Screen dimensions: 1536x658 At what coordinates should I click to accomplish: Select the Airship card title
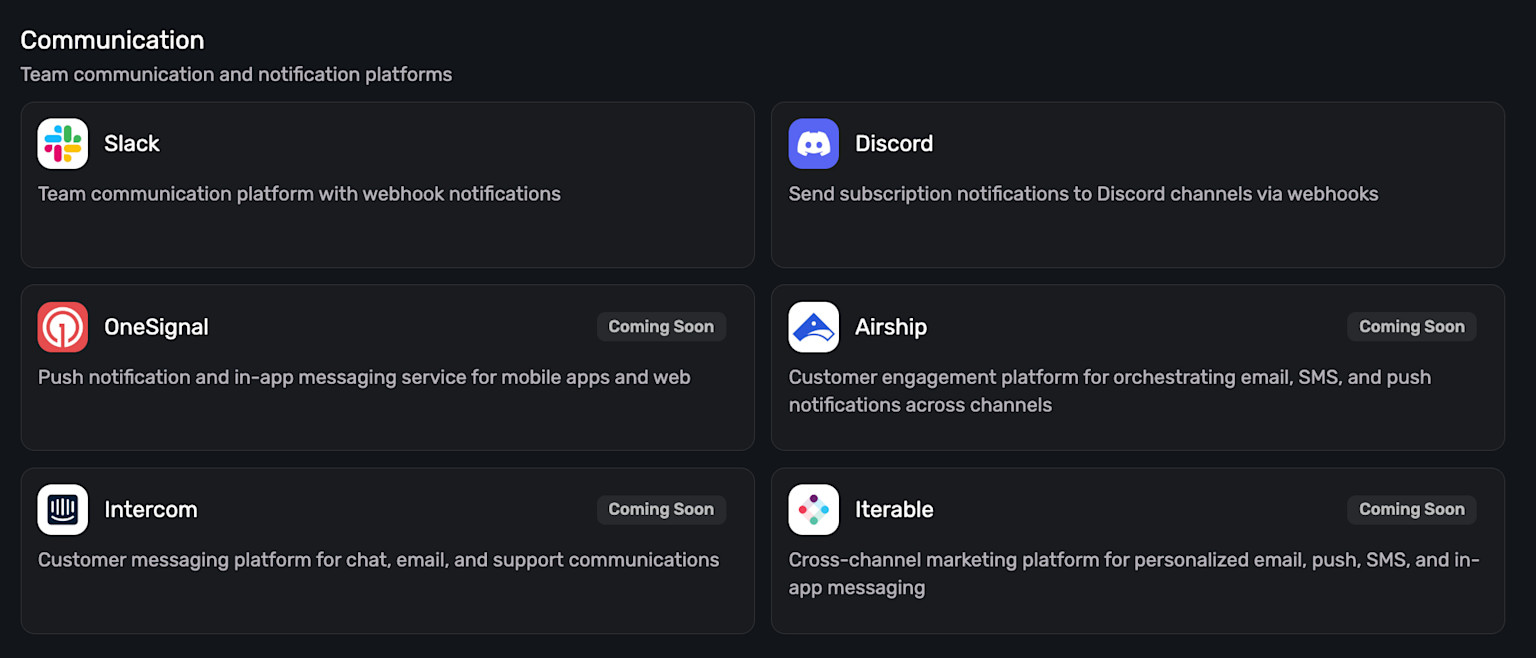pos(891,327)
